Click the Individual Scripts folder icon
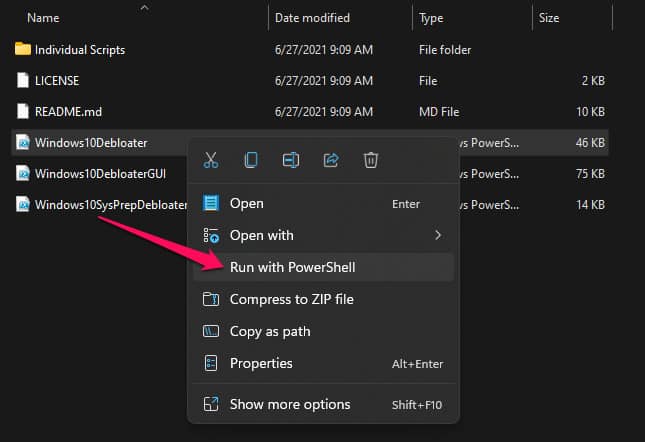 tap(23, 49)
